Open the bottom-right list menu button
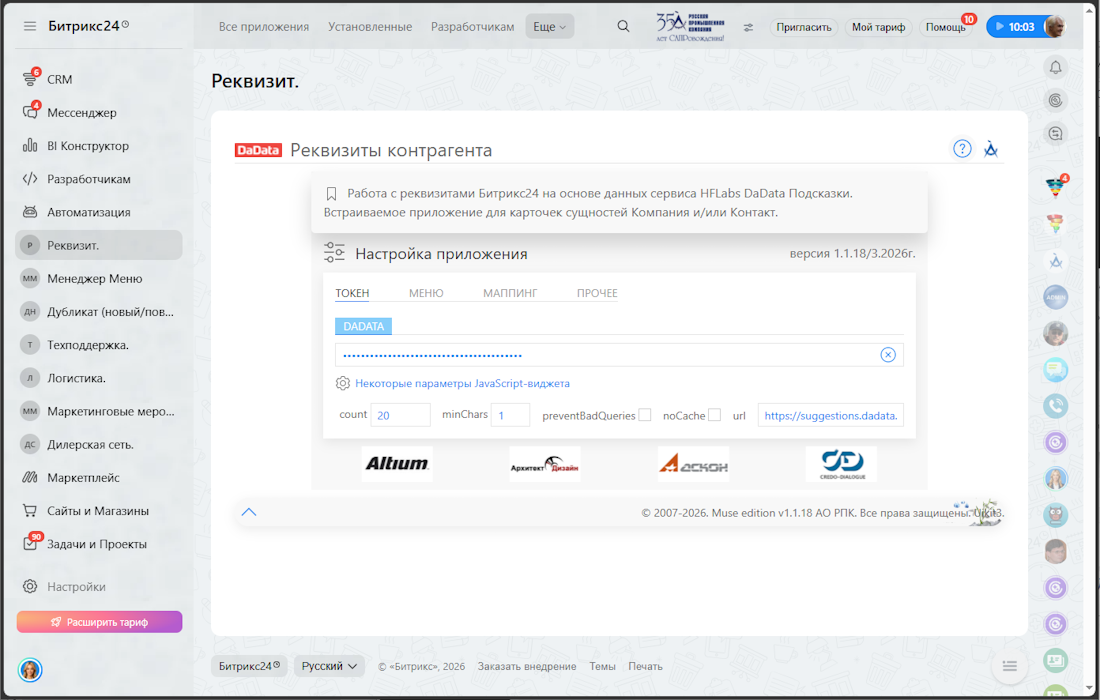 (1010, 666)
